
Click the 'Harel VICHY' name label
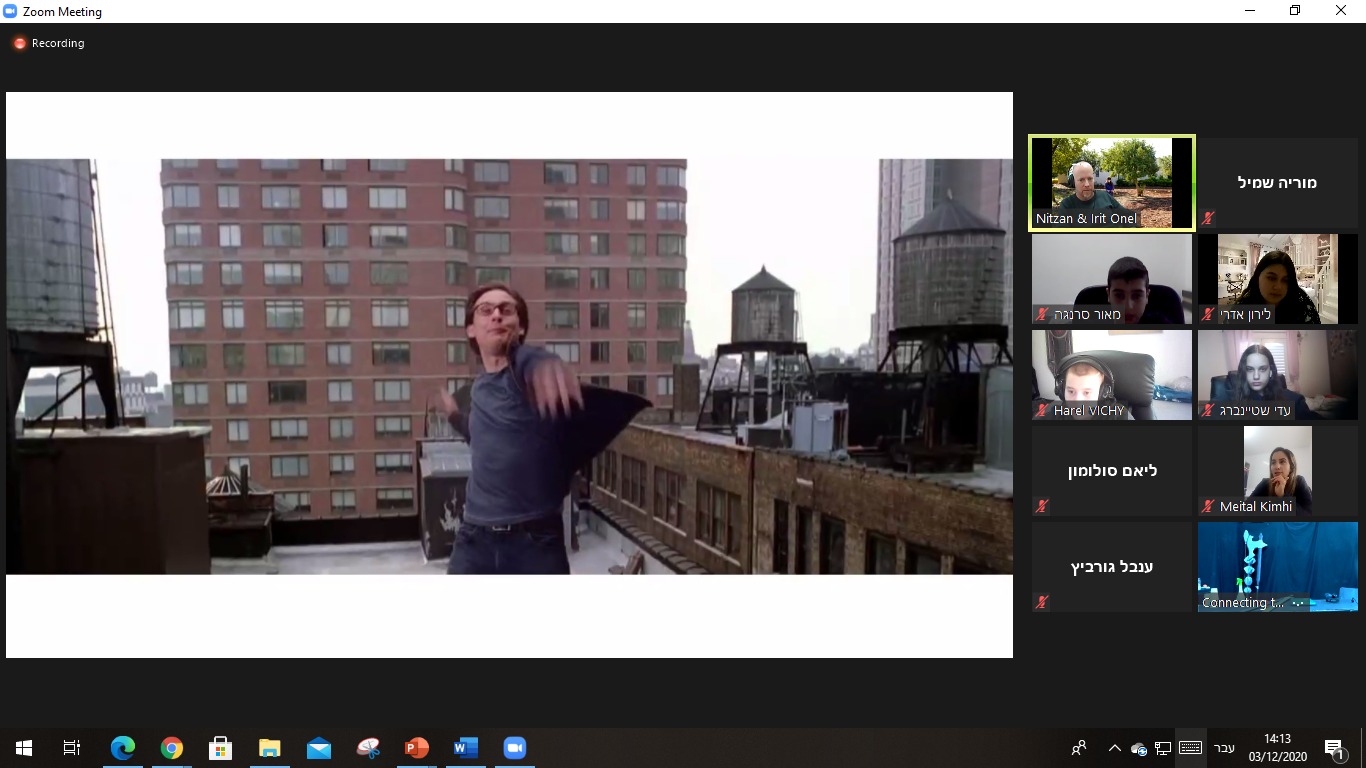point(1089,410)
